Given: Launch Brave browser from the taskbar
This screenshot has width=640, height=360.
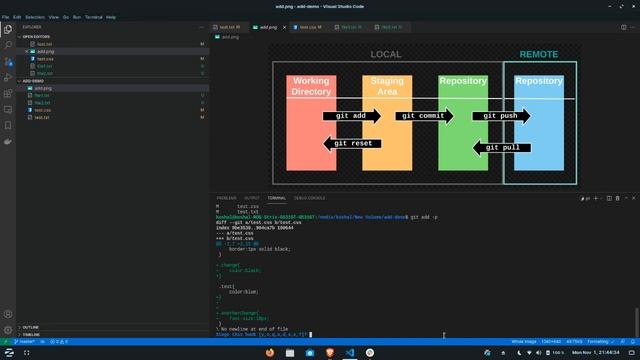Looking at the screenshot, I should (330, 353).
